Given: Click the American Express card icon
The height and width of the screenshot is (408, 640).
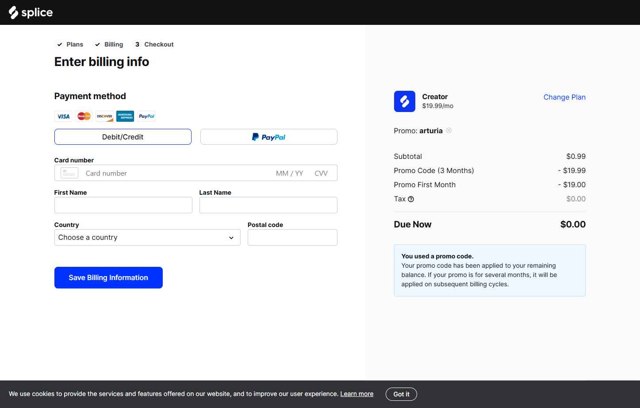Looking at the screenshot, I should pos(125,116).
